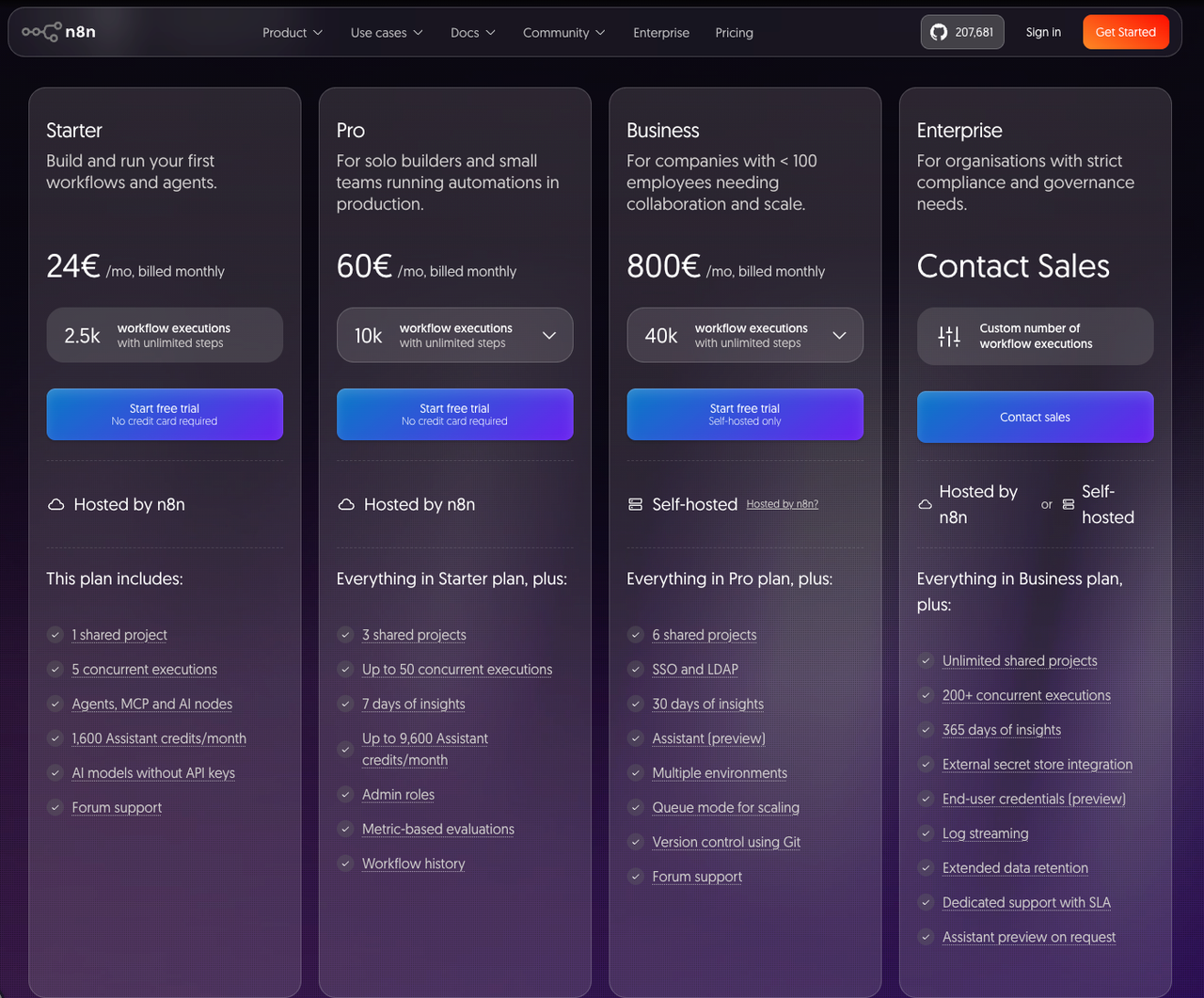1204x998 pixels.
Task: Click "External secret store integration"
Action: pos(1038,765)
